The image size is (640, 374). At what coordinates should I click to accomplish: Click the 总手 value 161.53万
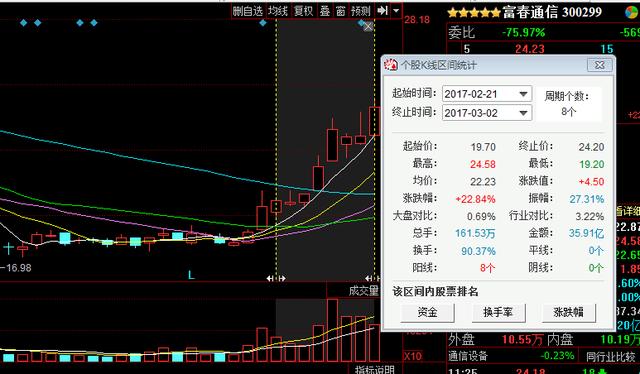475,233
